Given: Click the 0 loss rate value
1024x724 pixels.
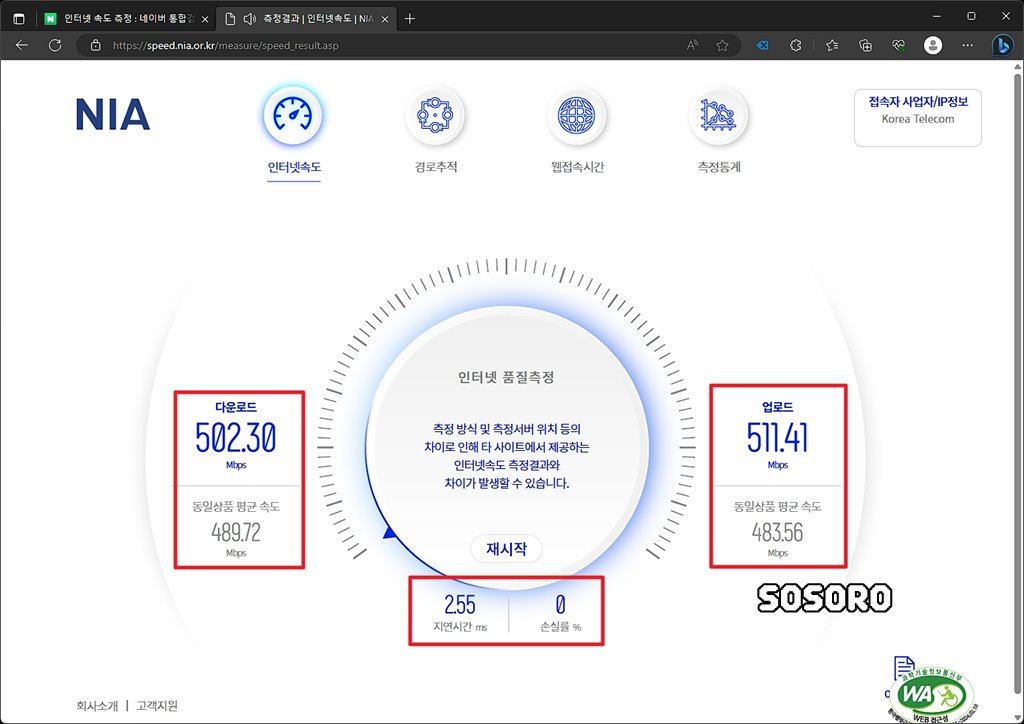Looking at the screenshot, I should pyautogui.click(x=560, y=605).
